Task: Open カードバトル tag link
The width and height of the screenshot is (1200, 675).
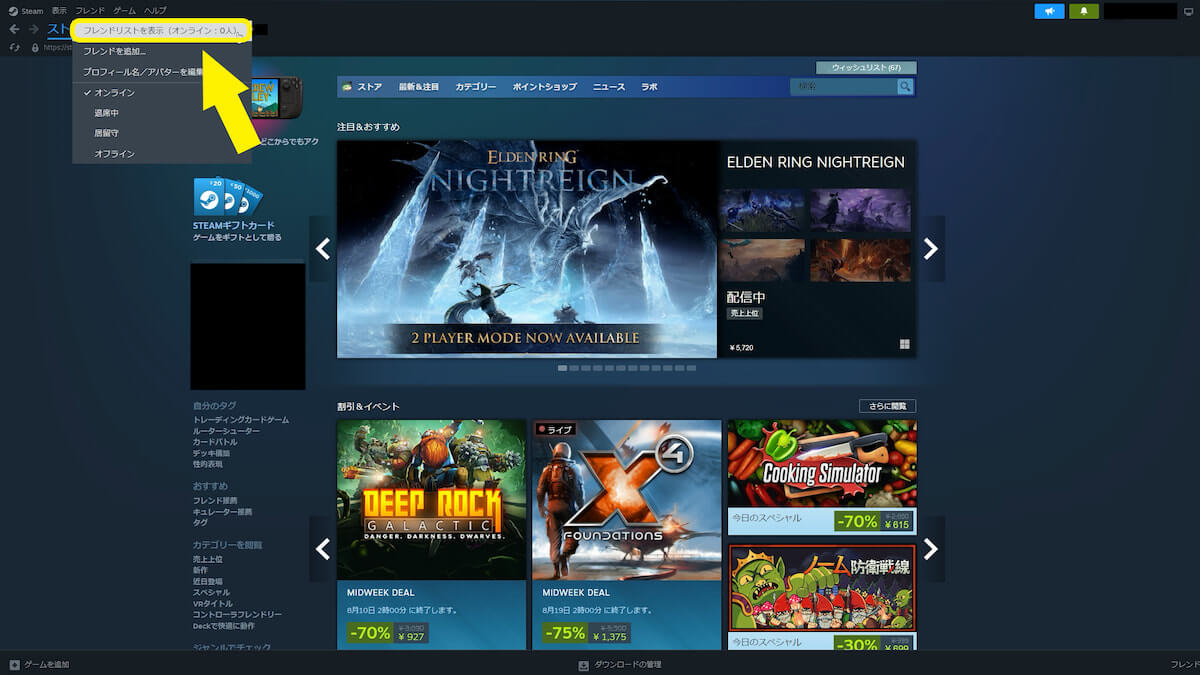Action: pos(215,442)
